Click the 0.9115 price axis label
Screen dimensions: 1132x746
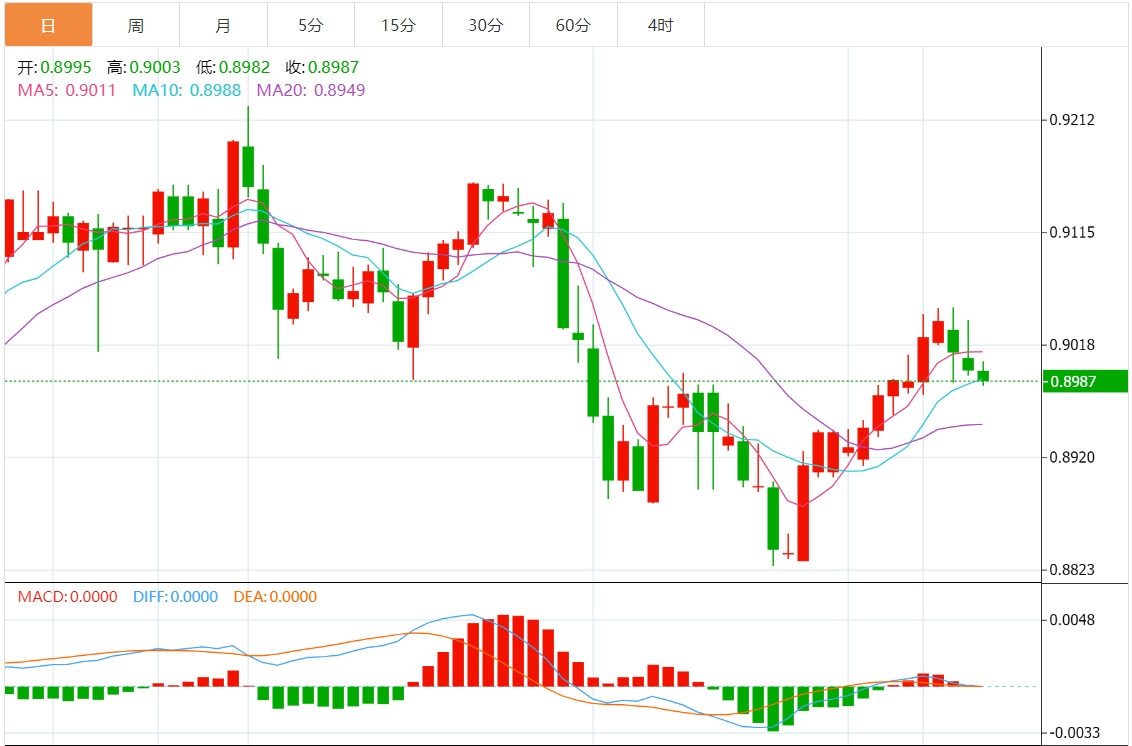(1072, 233)
